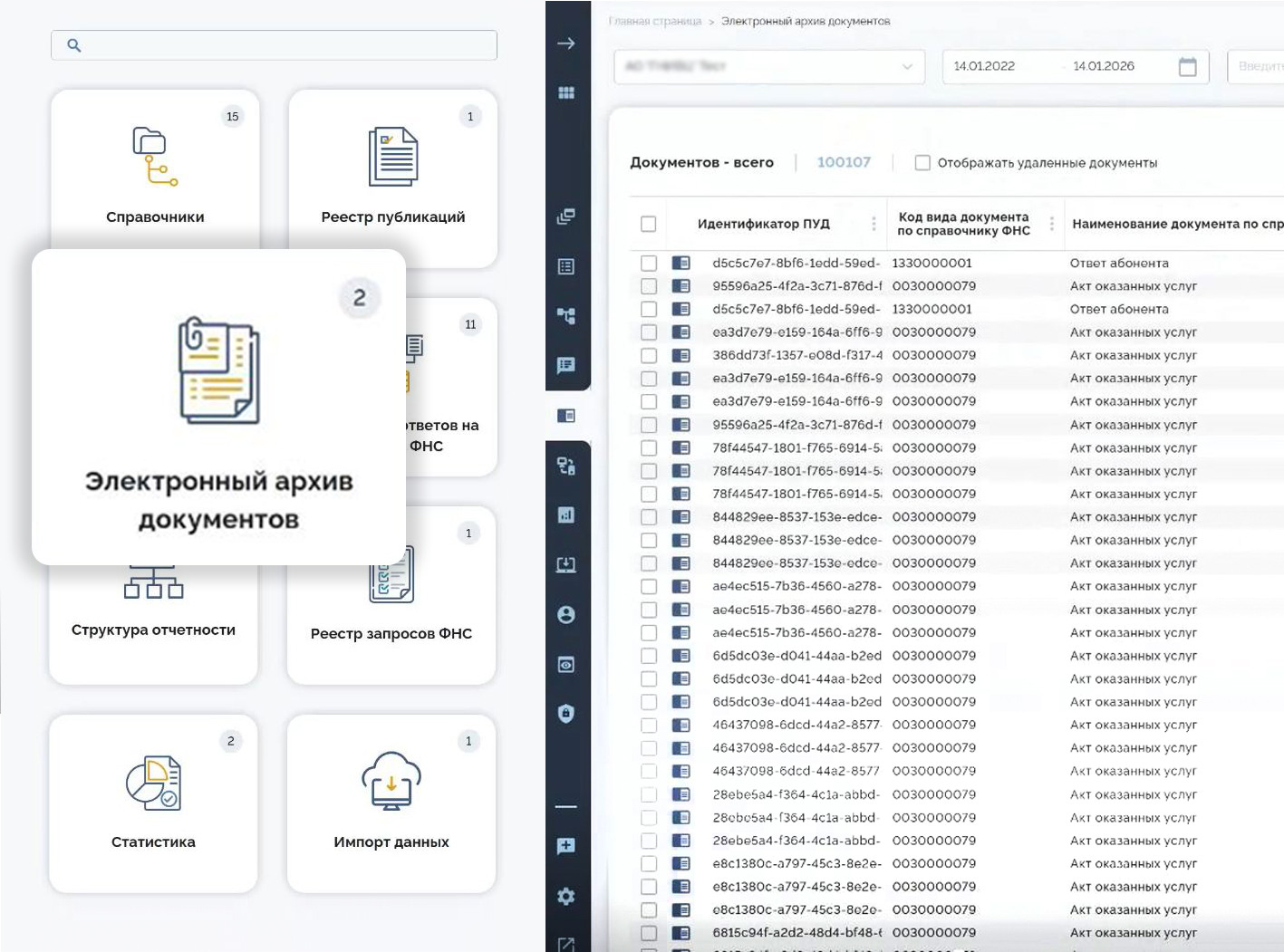The width and height of the screenshot is (1284, 952).
Task: Toggle the select-all checkbox in table header
Action: pos(649,224)
